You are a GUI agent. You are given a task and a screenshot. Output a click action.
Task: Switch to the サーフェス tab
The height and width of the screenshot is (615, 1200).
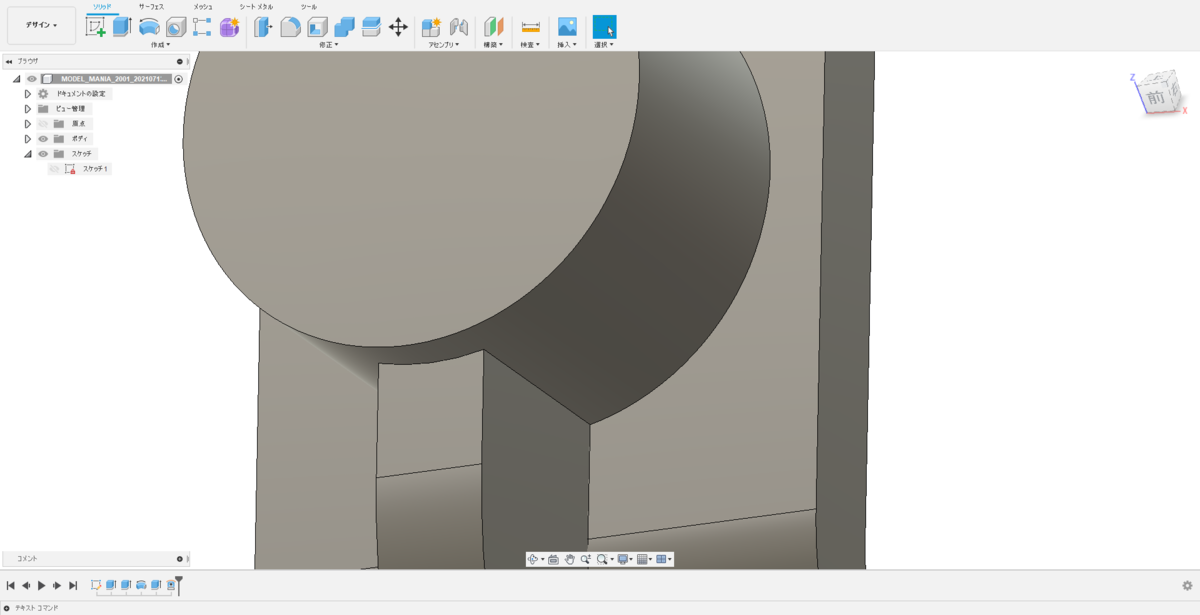click(151, 7)
